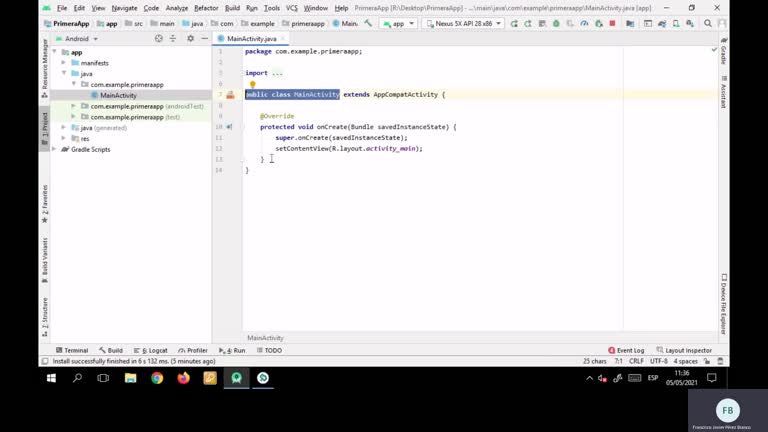Click CRLF line separator in status bar
This screenshot has width=768, height=432.
coord(636,361)
